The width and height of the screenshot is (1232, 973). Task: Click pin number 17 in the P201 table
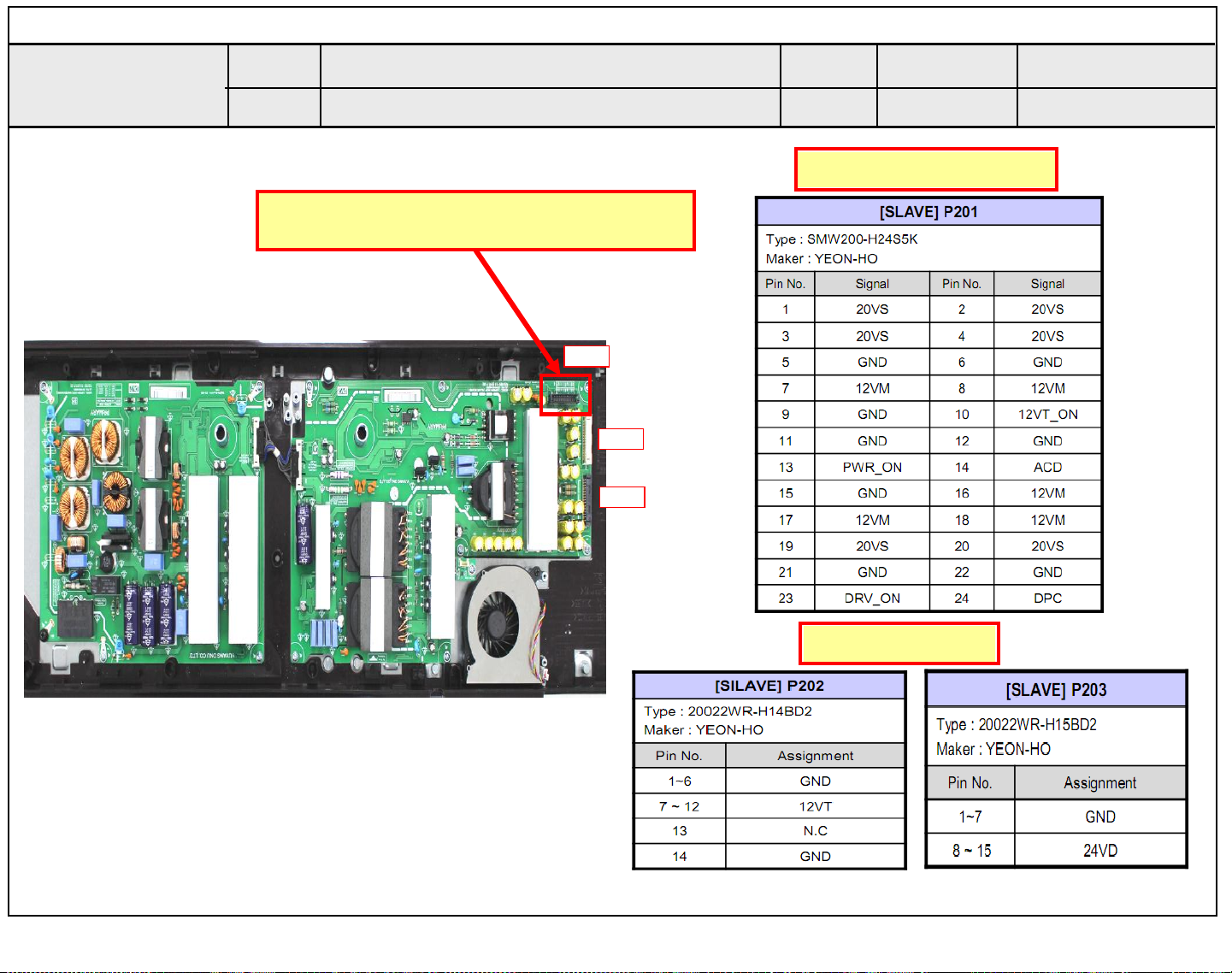[x=786, y=520]
